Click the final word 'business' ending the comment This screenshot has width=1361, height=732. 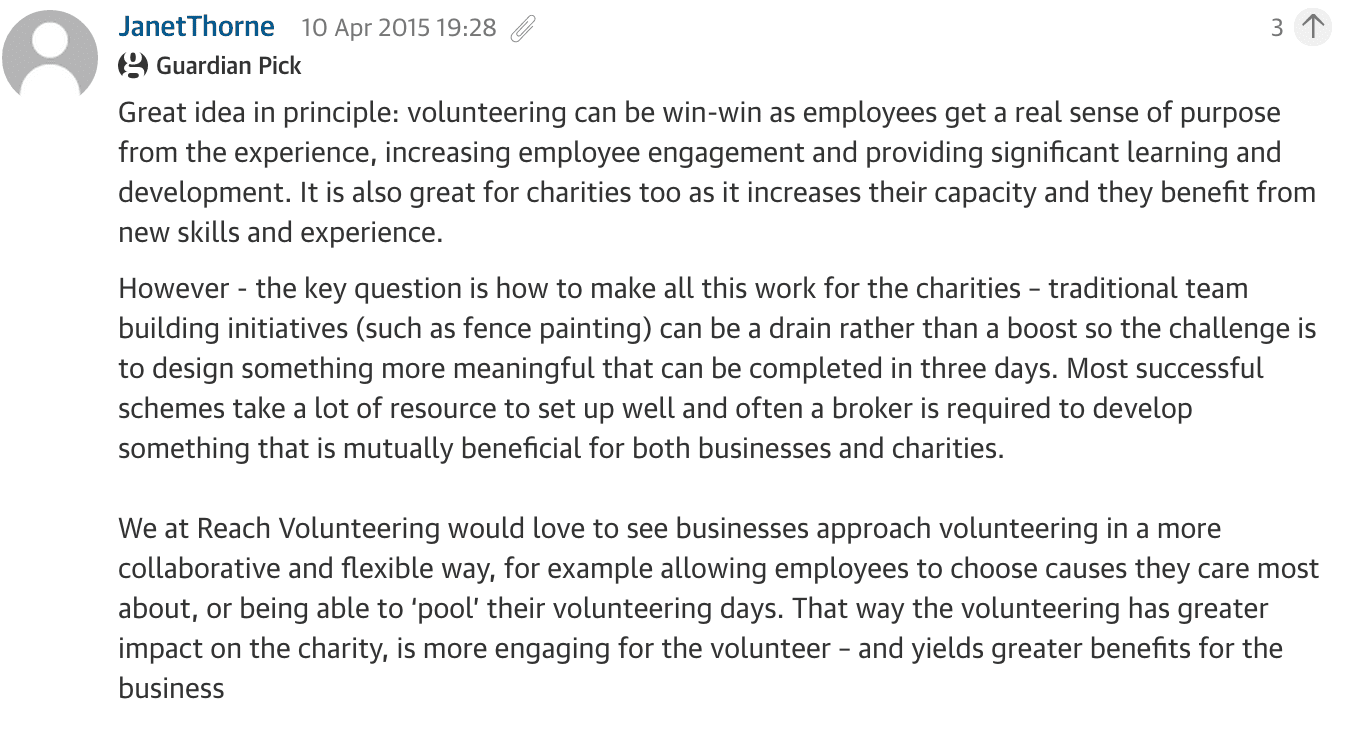tap(171, 688)
